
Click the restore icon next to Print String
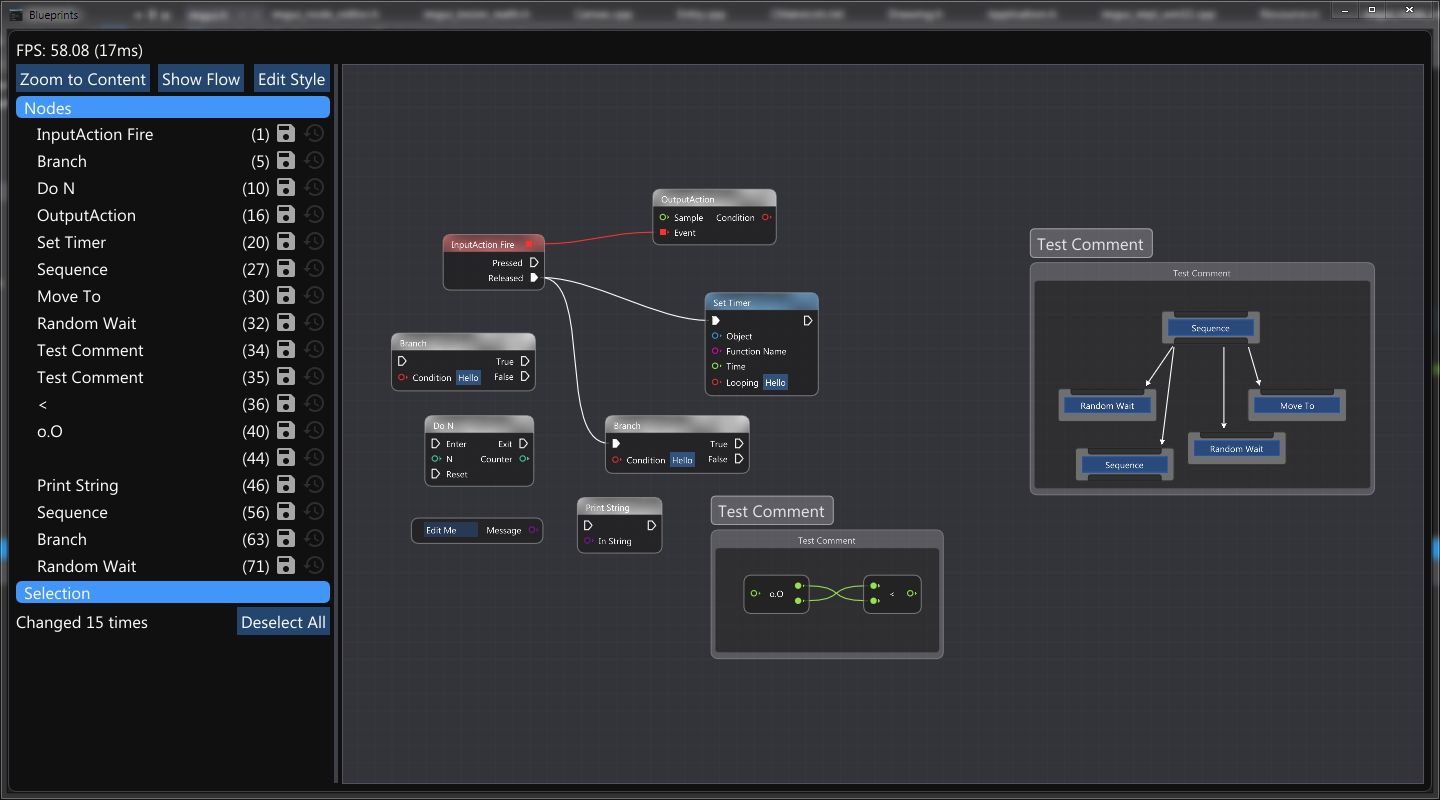314,485
